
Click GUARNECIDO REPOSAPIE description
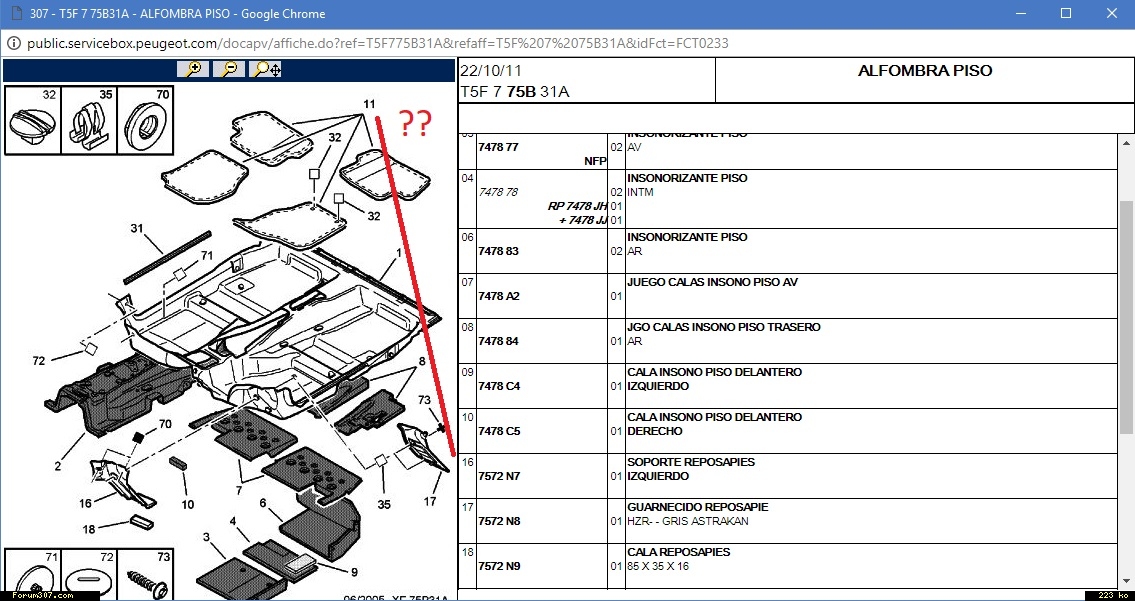click(698, 506)
